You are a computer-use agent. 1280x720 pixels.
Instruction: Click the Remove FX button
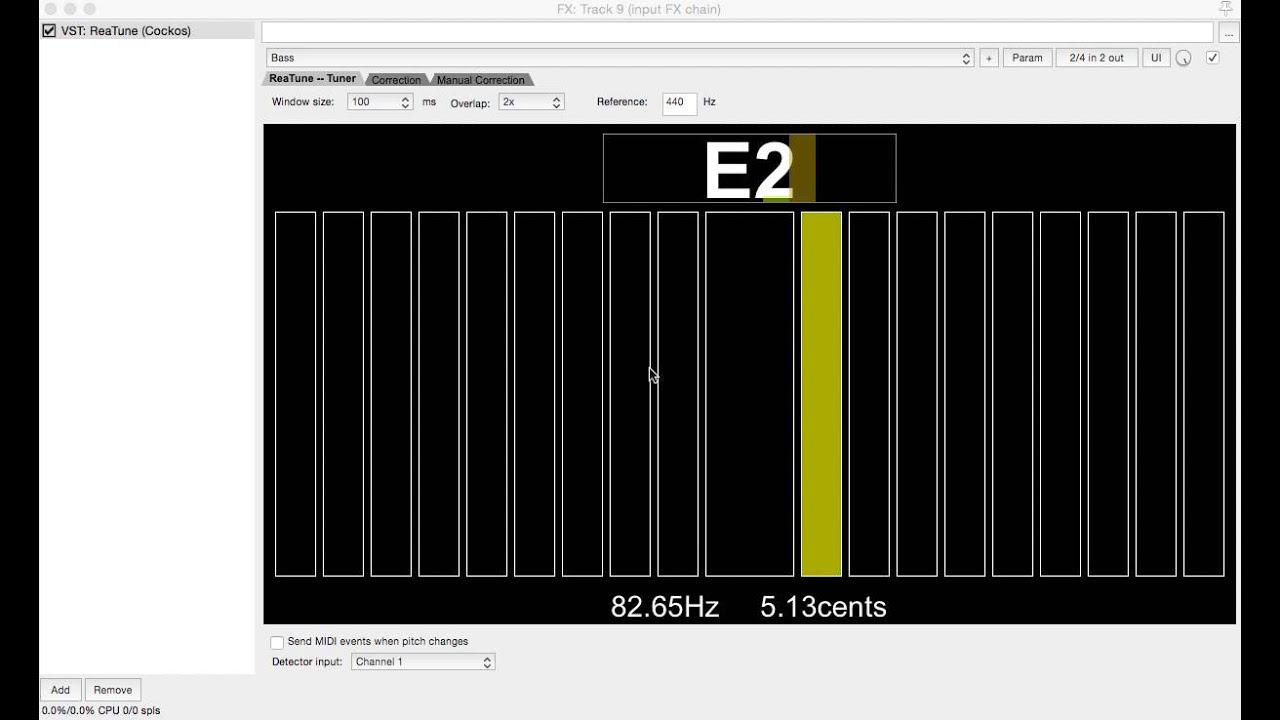pos(113,690)
